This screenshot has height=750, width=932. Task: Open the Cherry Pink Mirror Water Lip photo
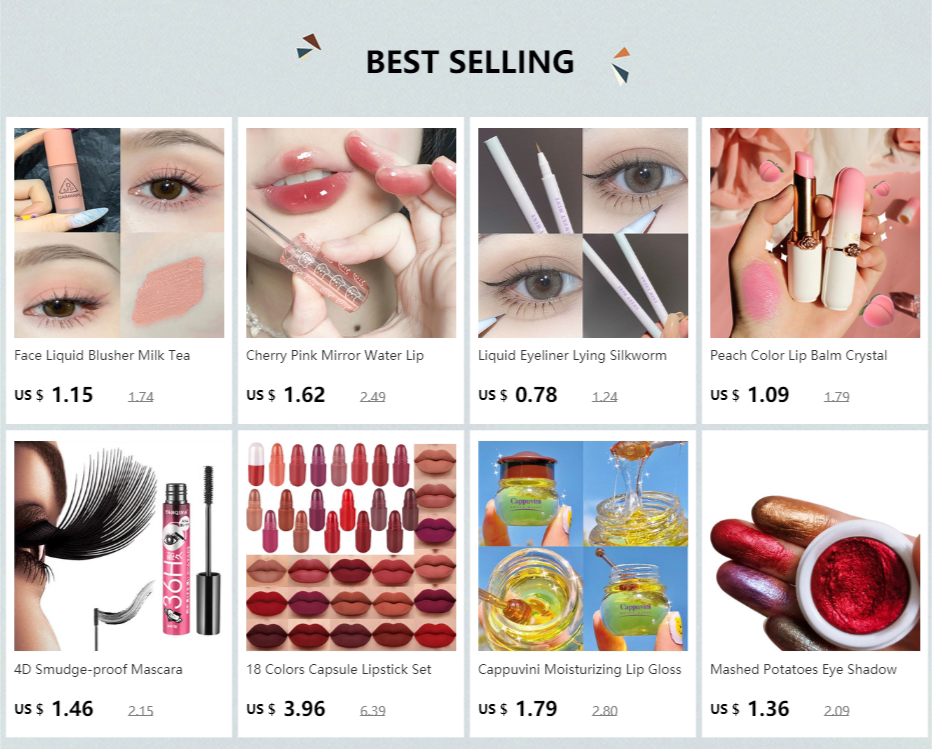point(351,233)
